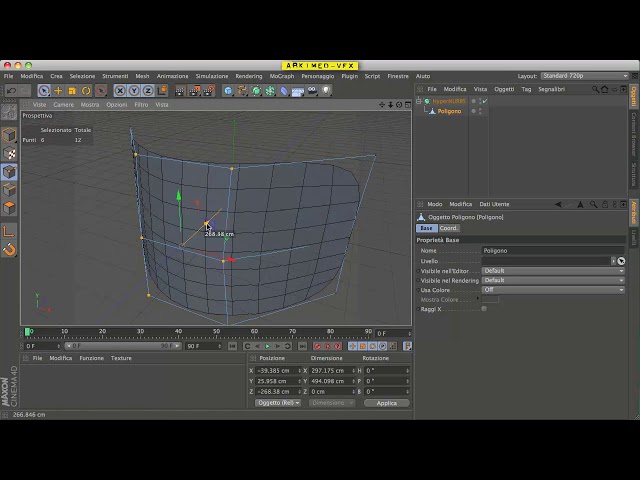Click the timeline preview range slider
Image resolution: width=640 pixels, height=480 pixels.
pos(123,346)
